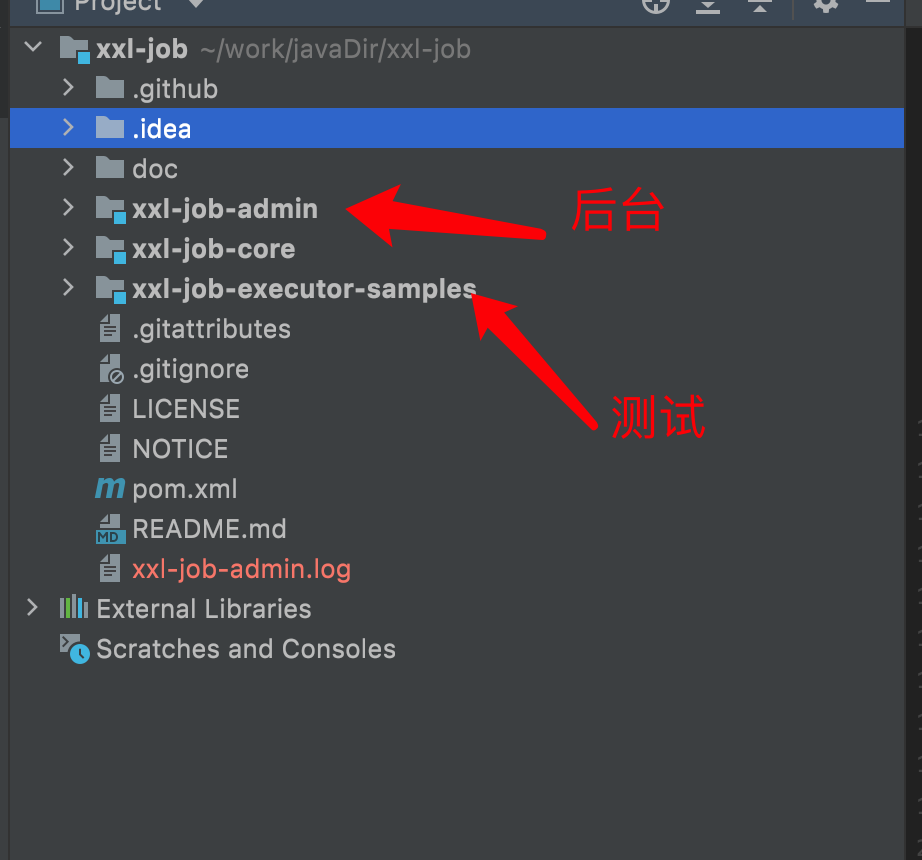Select the NOTICE file

(180, 449)
